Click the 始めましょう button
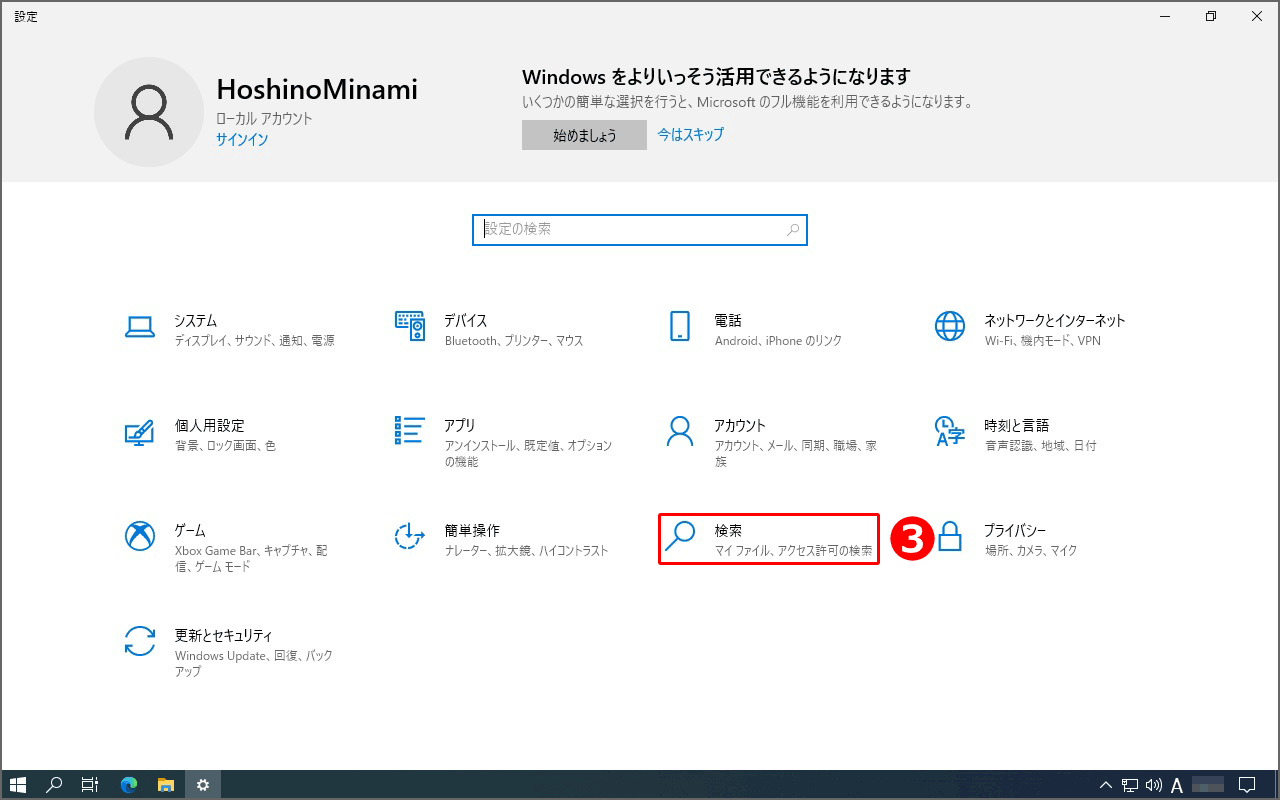The image size is (1280, 800). 584,135
